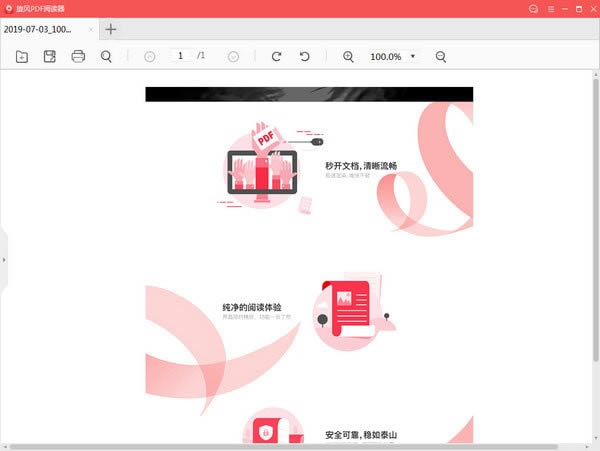Open the feedback smiley icon in title bar
Screen dimensions: 600x451
(533, 9)
